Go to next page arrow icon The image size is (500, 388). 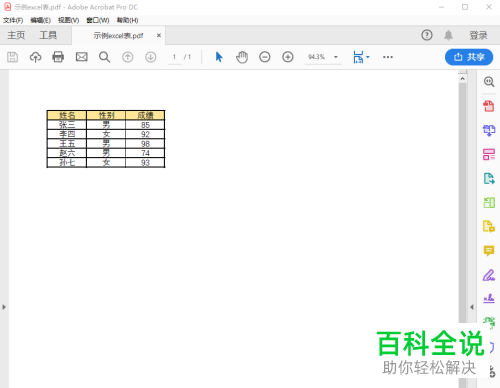tap(151, 57)
